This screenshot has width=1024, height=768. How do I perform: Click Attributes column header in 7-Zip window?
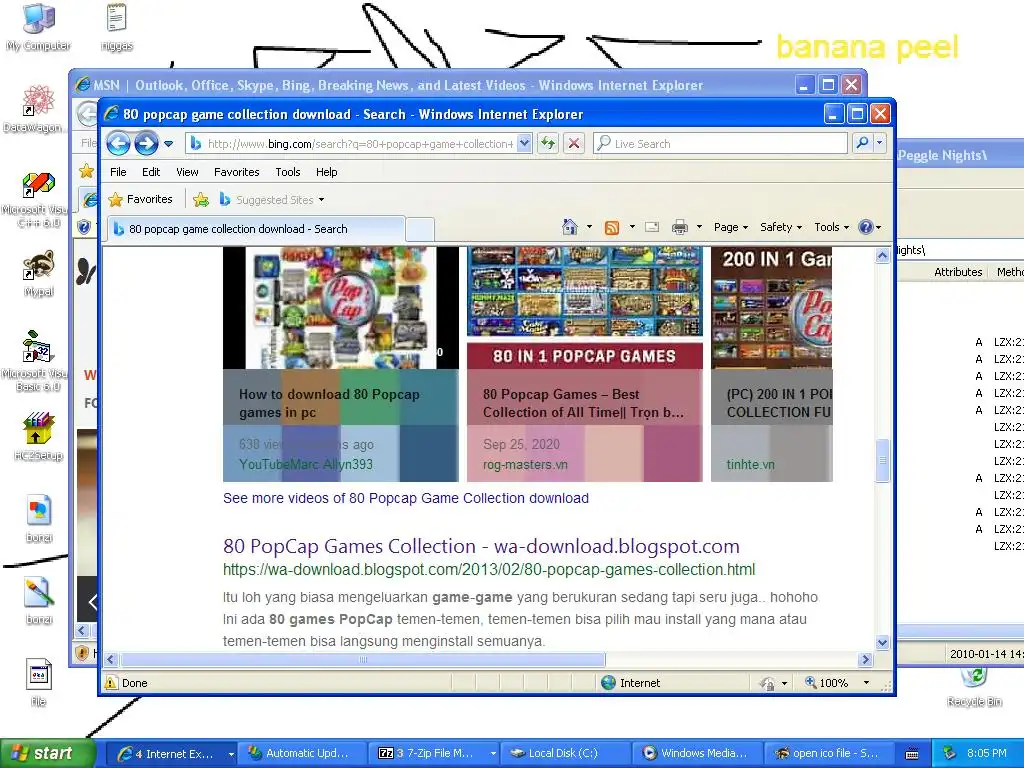(958, 272)
